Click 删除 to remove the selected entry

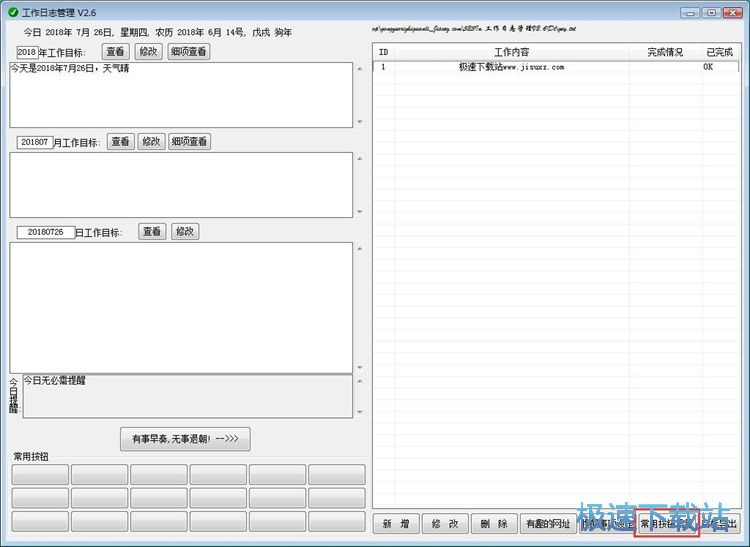494,524
